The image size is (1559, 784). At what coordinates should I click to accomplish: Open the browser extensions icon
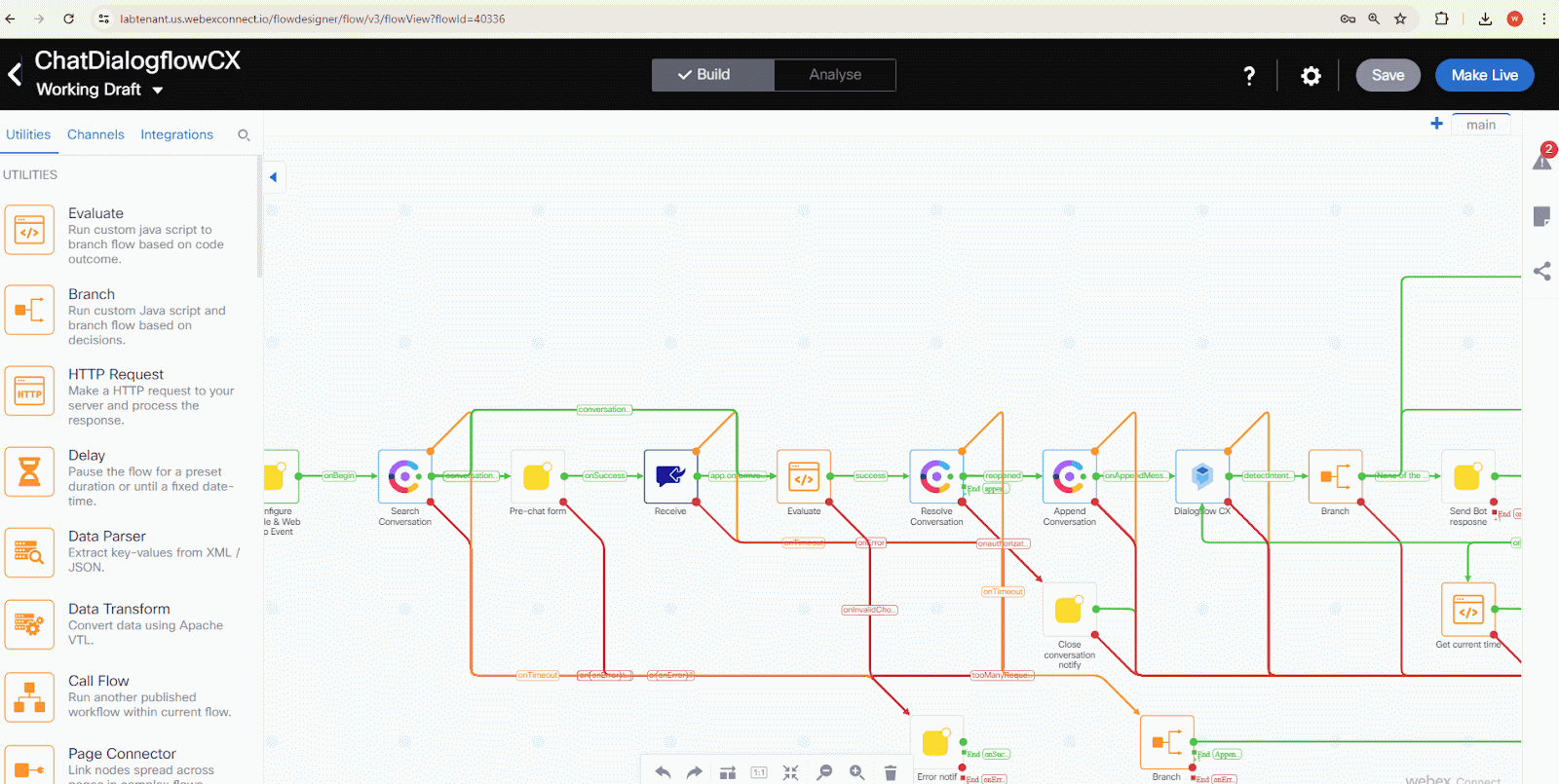coord(1441,19)
